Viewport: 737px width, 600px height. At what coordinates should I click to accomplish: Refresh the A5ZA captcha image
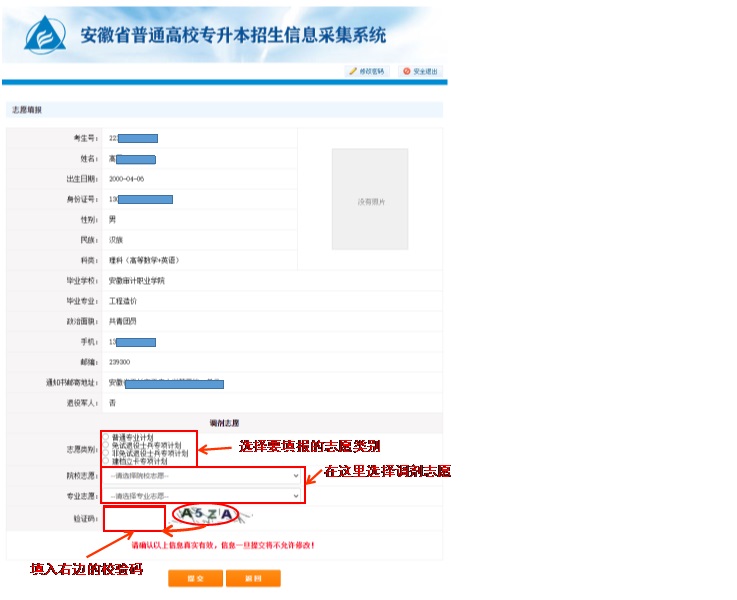click(x=205, y=514)
